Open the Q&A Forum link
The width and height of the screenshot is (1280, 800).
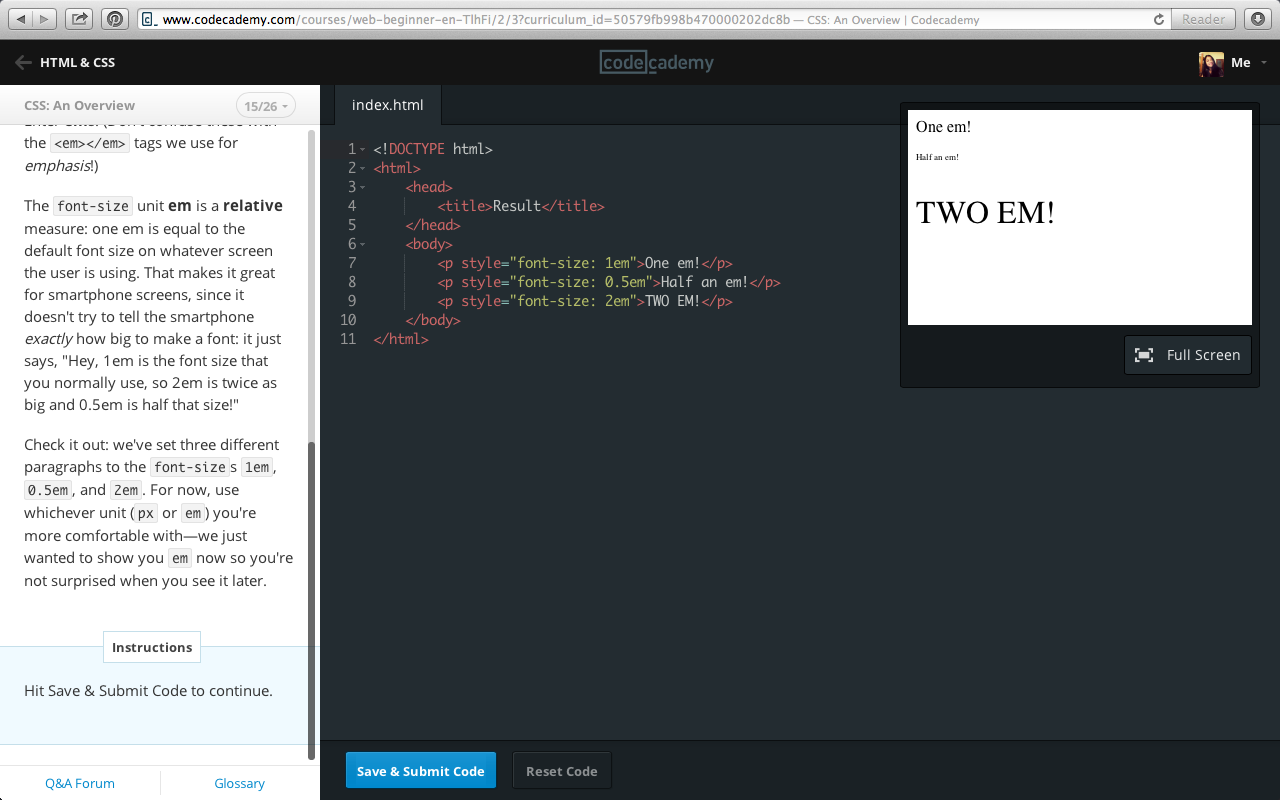point(79,783)
